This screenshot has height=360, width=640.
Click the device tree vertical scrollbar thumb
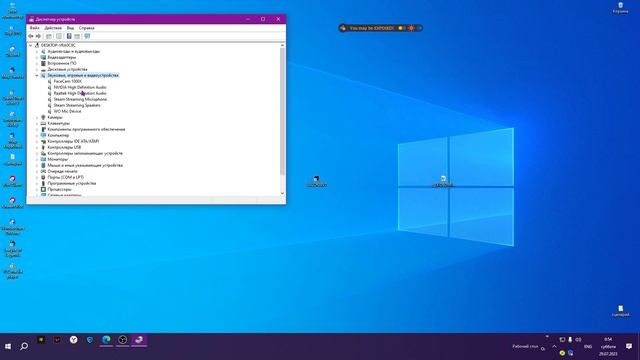282,111
